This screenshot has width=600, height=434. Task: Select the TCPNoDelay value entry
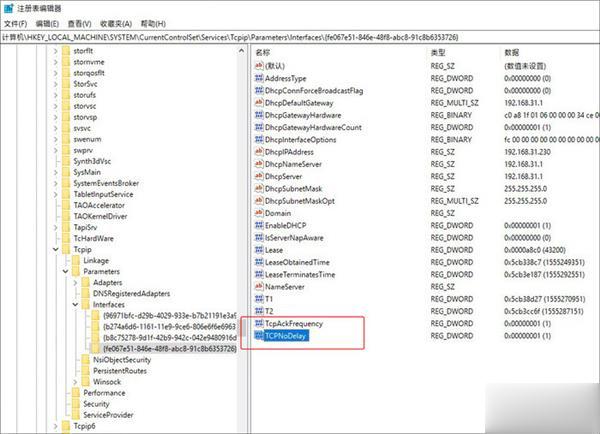(286, 336)
